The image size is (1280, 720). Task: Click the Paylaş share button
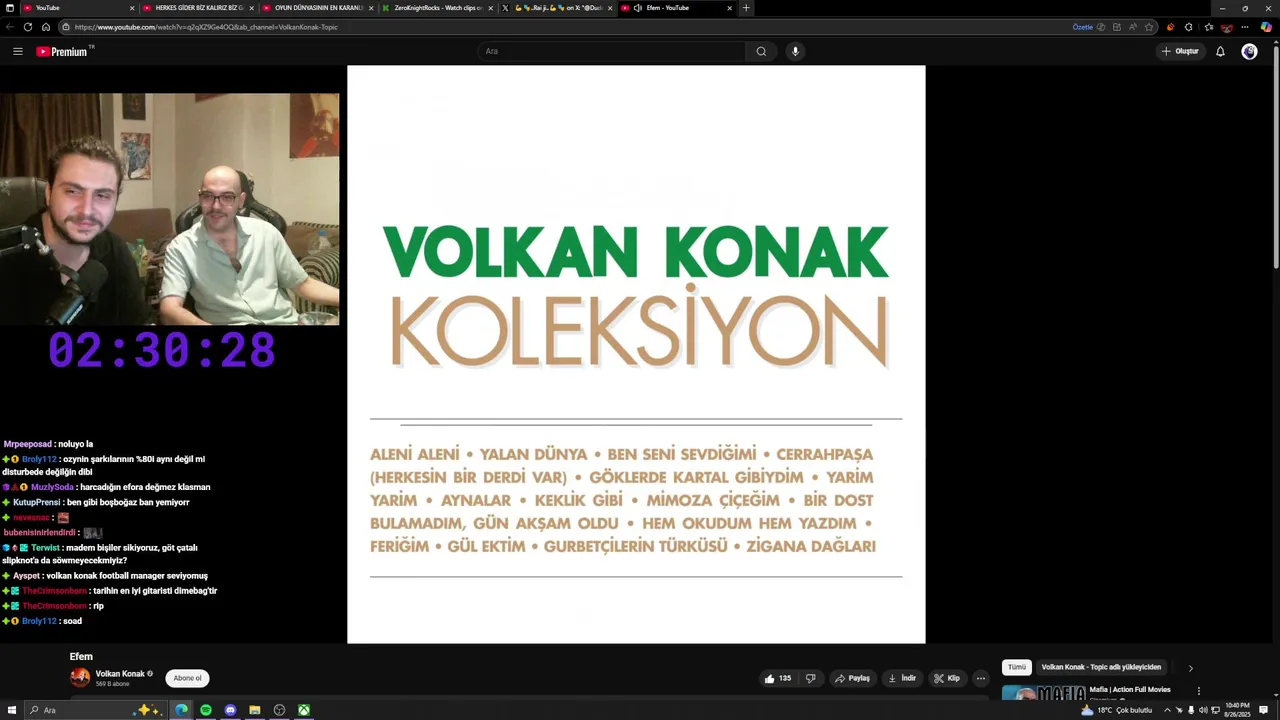852,678
